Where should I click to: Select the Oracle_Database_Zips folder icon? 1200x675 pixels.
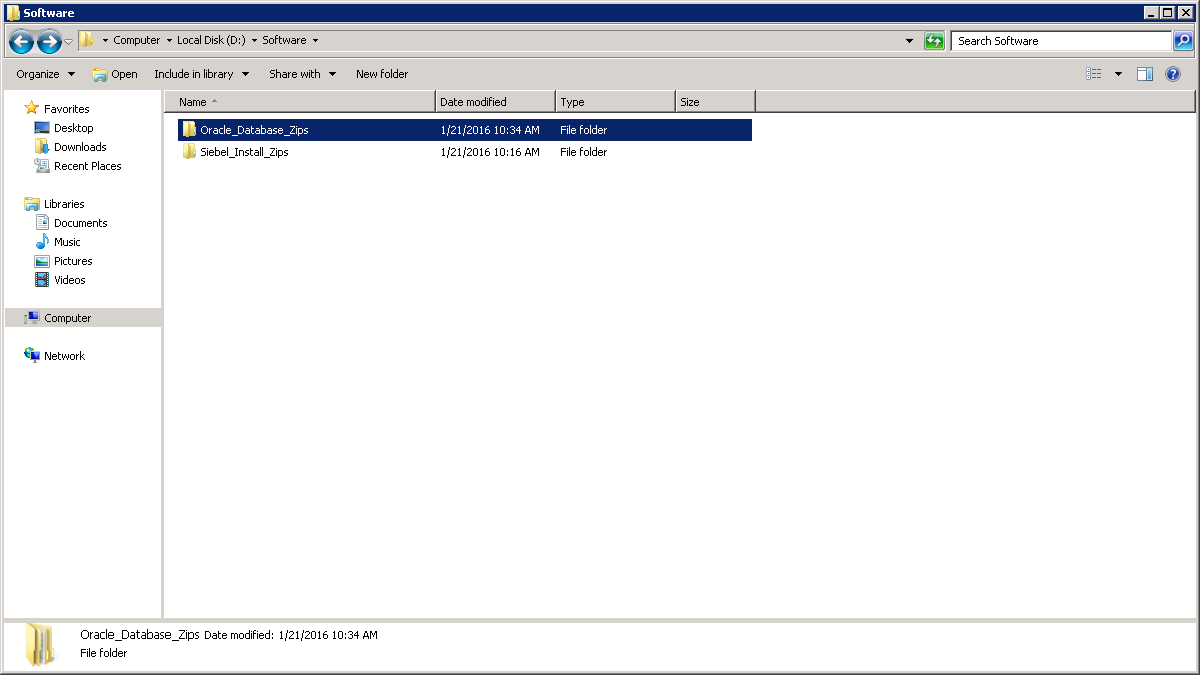tap(189, 130)
